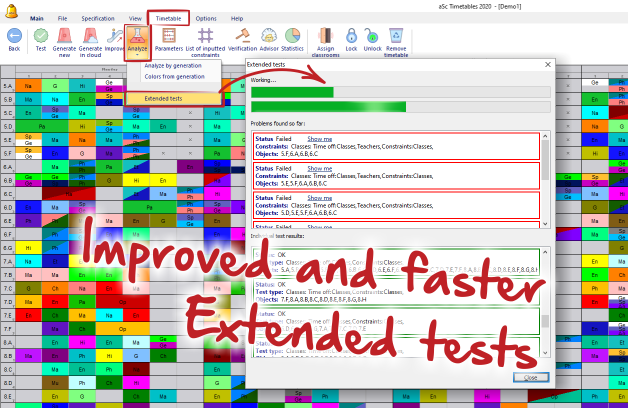Open the Main ribbon tab
The image size is (628, 408).
pos(37,18)
